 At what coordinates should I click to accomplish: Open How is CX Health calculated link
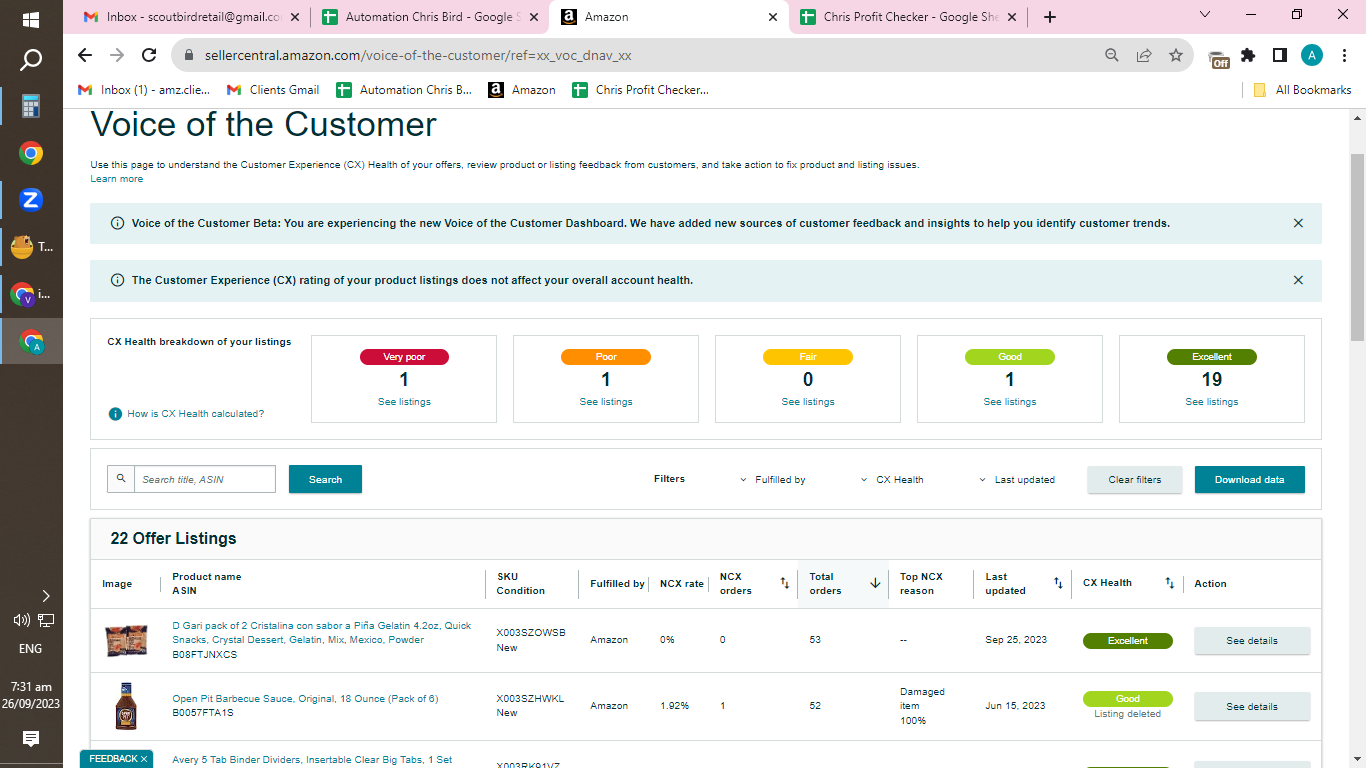tap(196, 414)
